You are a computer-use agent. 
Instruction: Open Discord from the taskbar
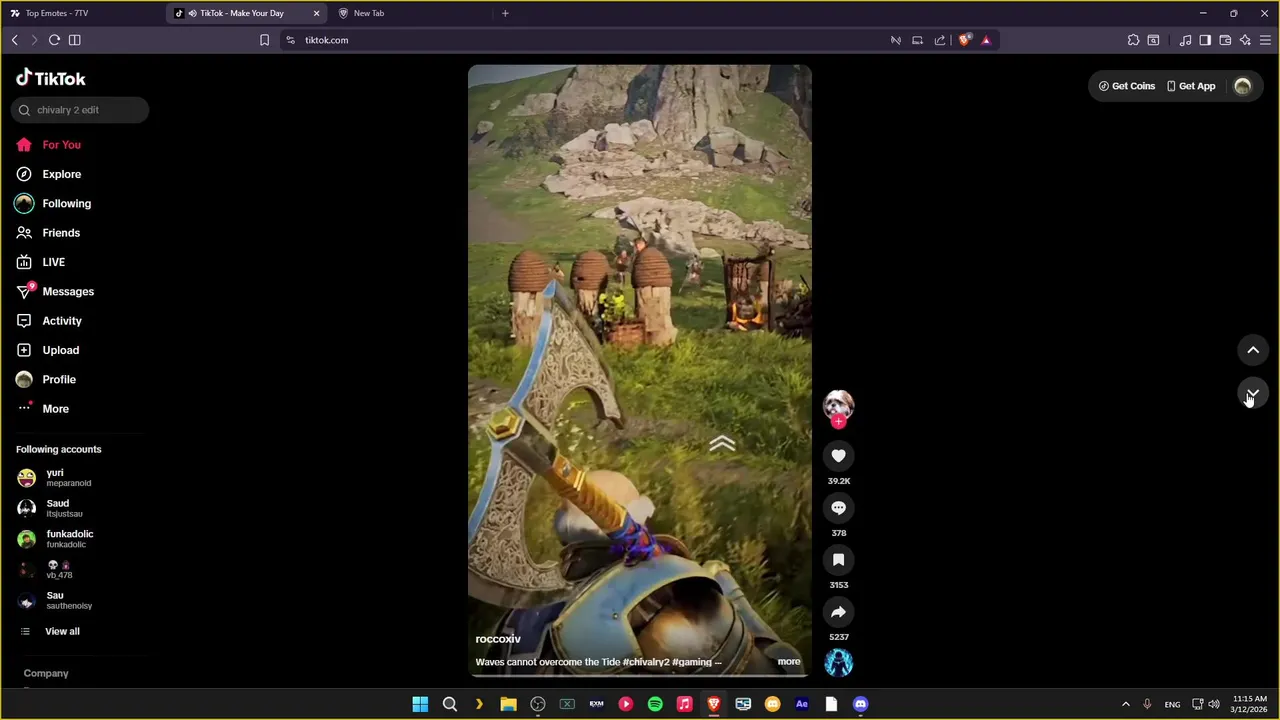(860, 704)
